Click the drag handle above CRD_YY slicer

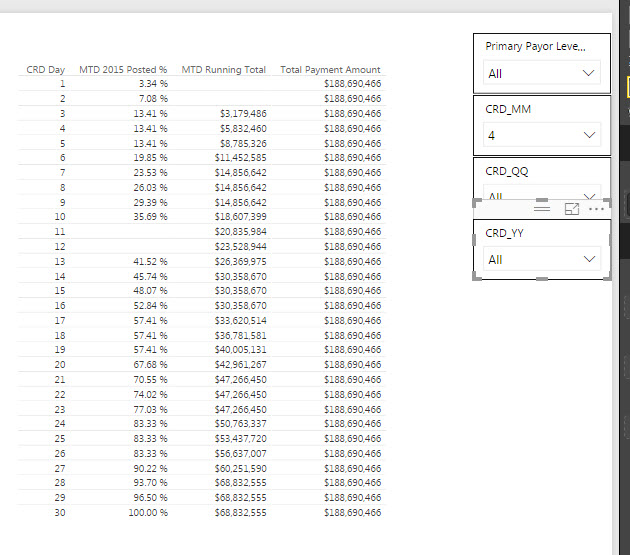pyautogui.click(x=542, y=209)
